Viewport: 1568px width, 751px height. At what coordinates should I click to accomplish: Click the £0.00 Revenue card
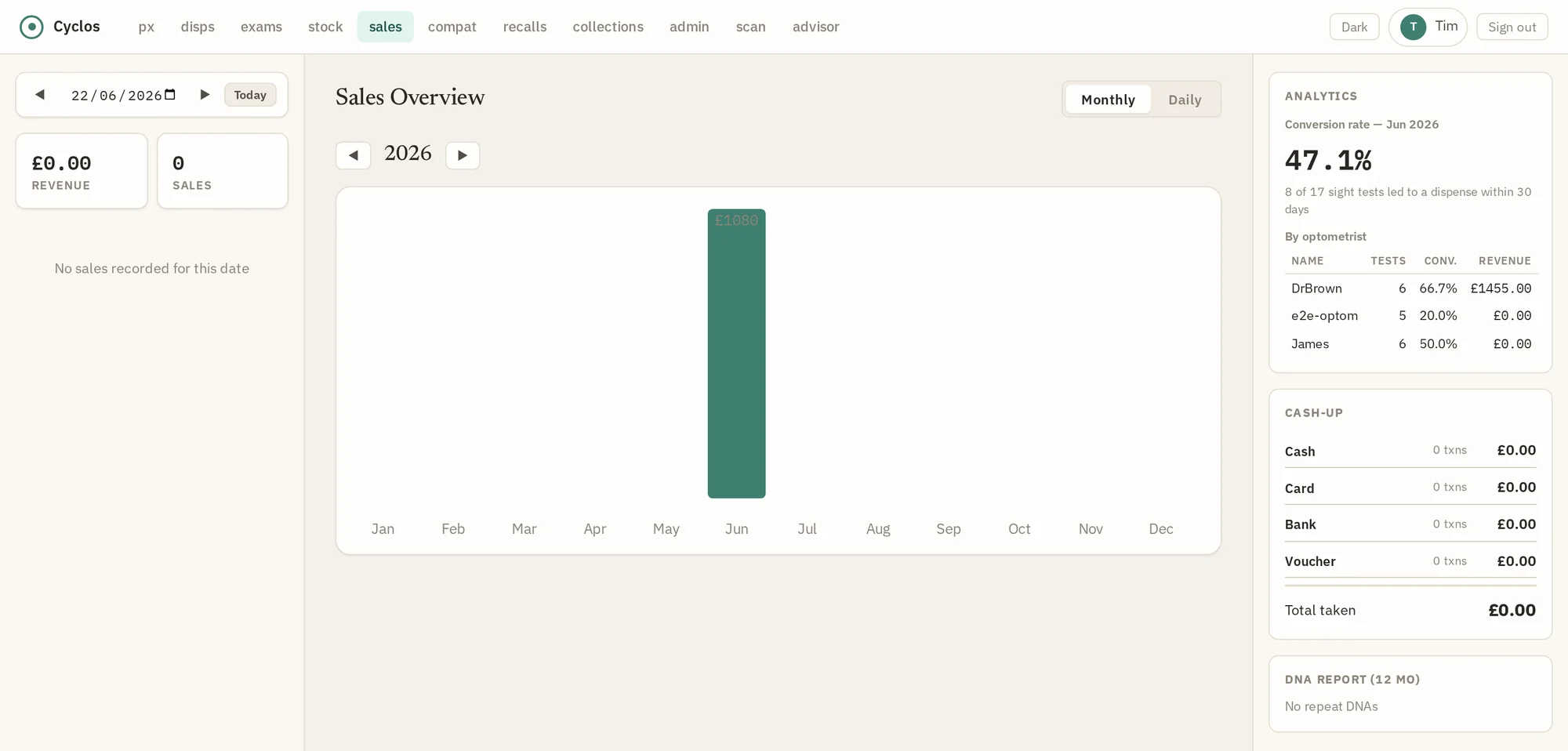pyautogui.click(x=82, y=171)
